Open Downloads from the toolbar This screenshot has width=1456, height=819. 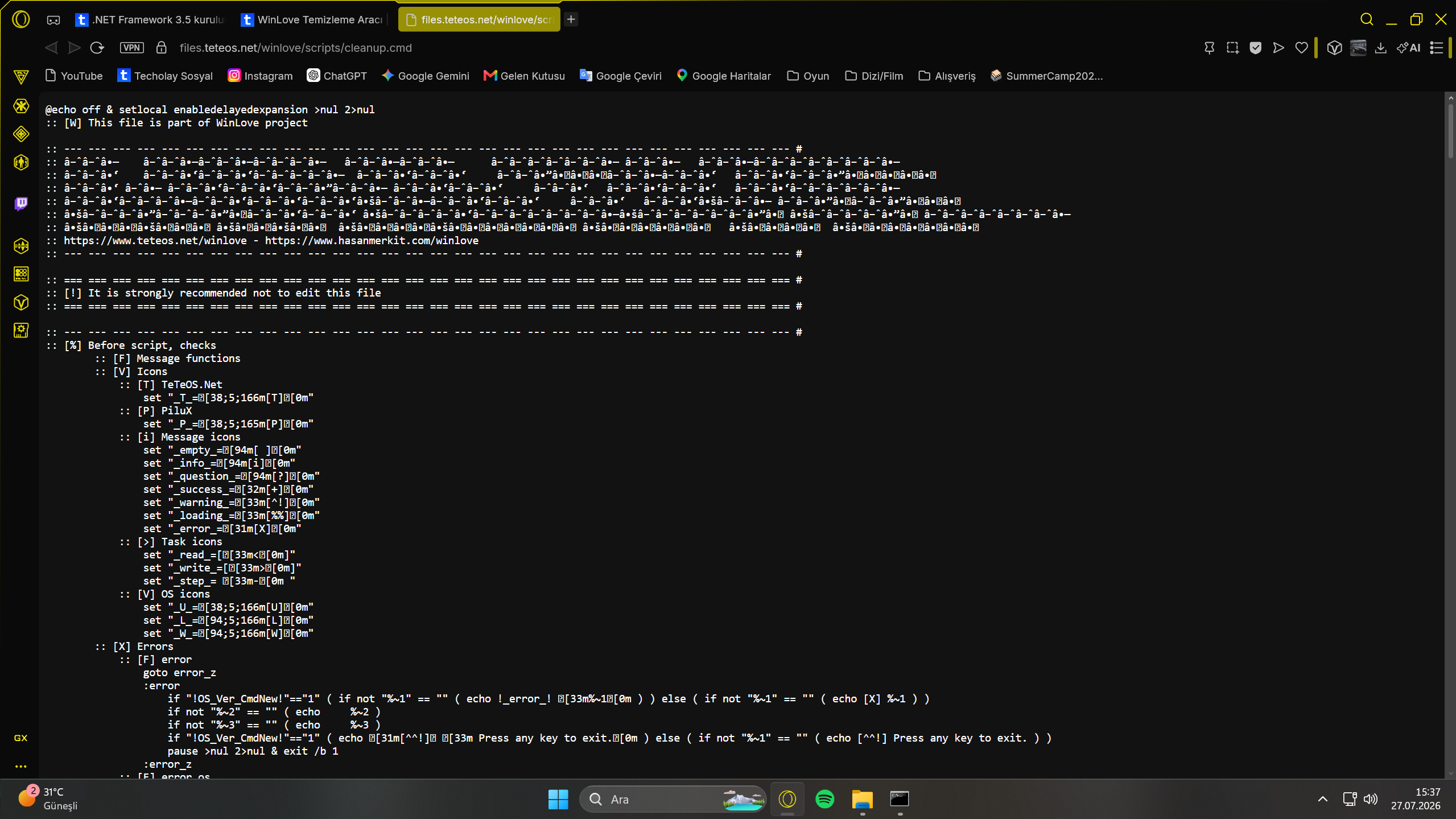point(1380,48)
